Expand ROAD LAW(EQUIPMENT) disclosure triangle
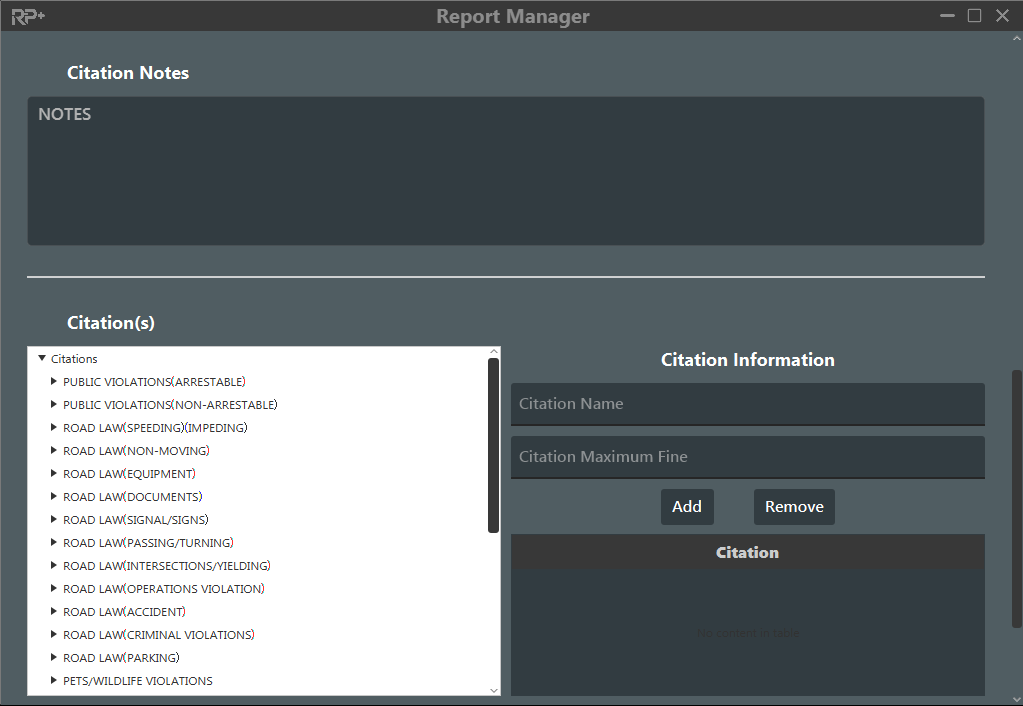Image resolution: width=1023 pixels, height=706 pixels. [54, 474]
